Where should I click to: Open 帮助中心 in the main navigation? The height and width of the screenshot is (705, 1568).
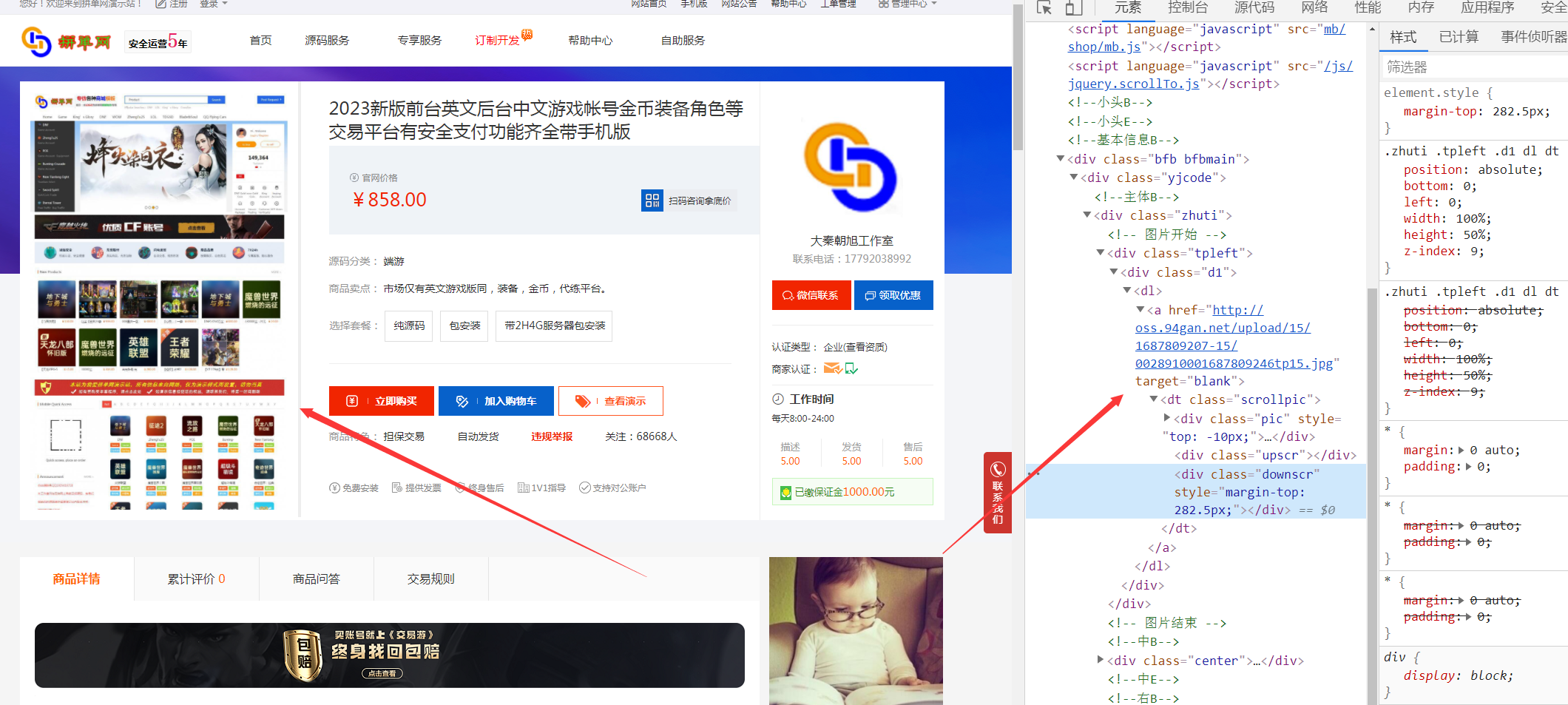click(x=590, y=41)
